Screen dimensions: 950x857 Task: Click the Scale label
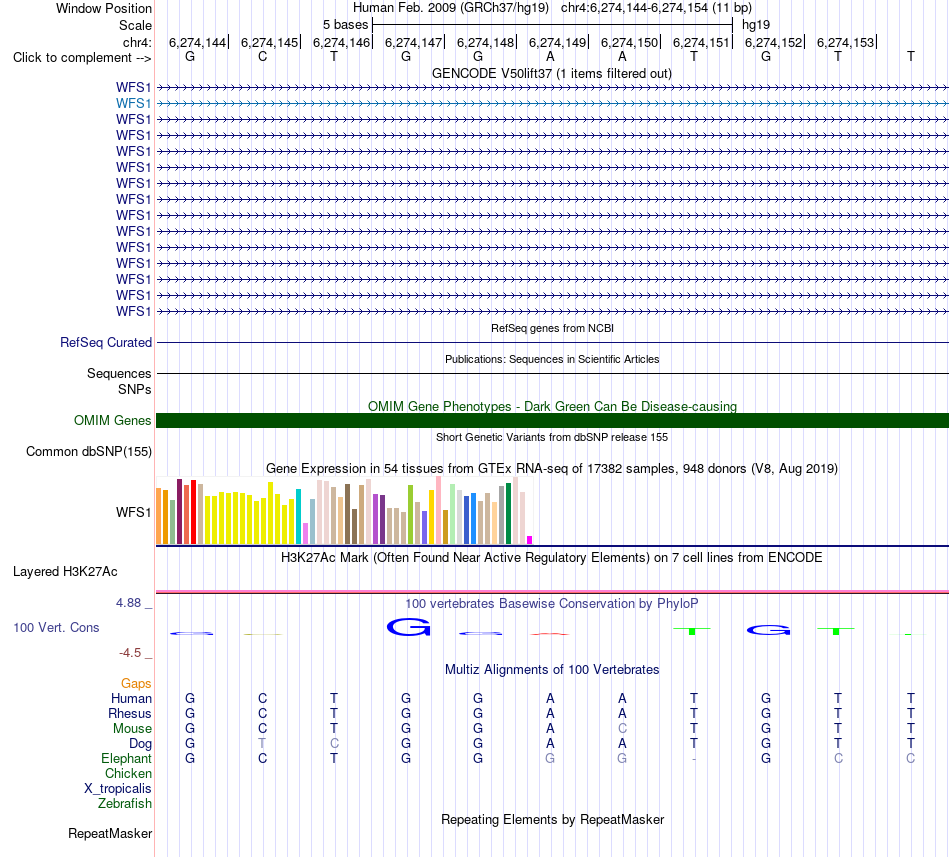click(x=135, y=25)
